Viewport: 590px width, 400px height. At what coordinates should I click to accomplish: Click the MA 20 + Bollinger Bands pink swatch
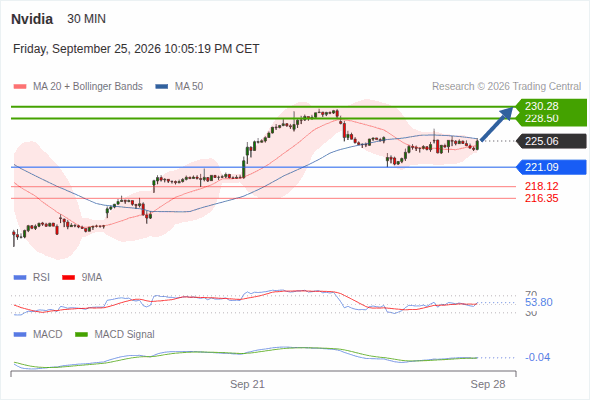[20, 87]
